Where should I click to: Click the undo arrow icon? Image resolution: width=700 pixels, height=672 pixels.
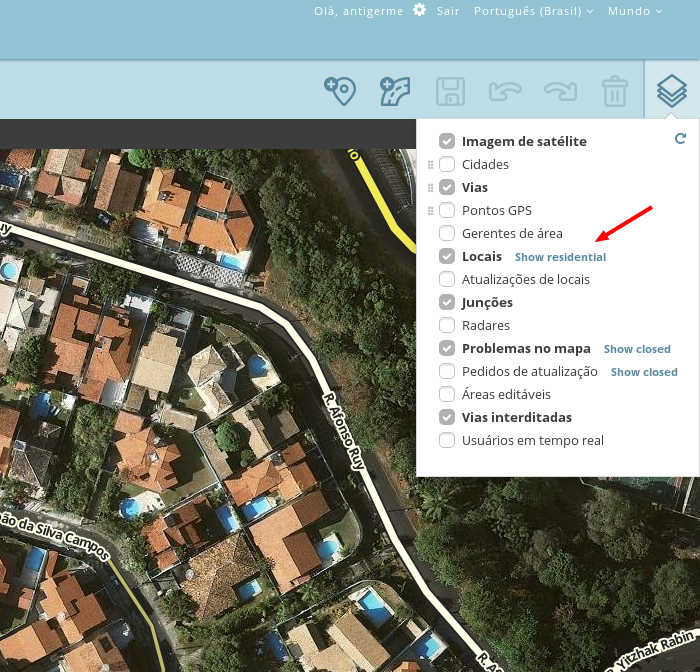505,91
